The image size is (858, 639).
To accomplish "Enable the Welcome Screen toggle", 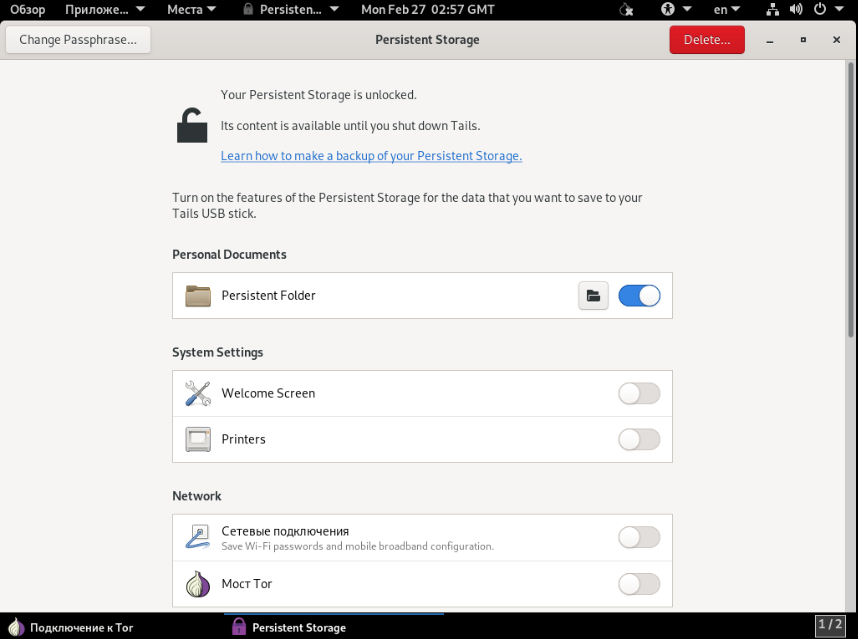I will [639, 394].
